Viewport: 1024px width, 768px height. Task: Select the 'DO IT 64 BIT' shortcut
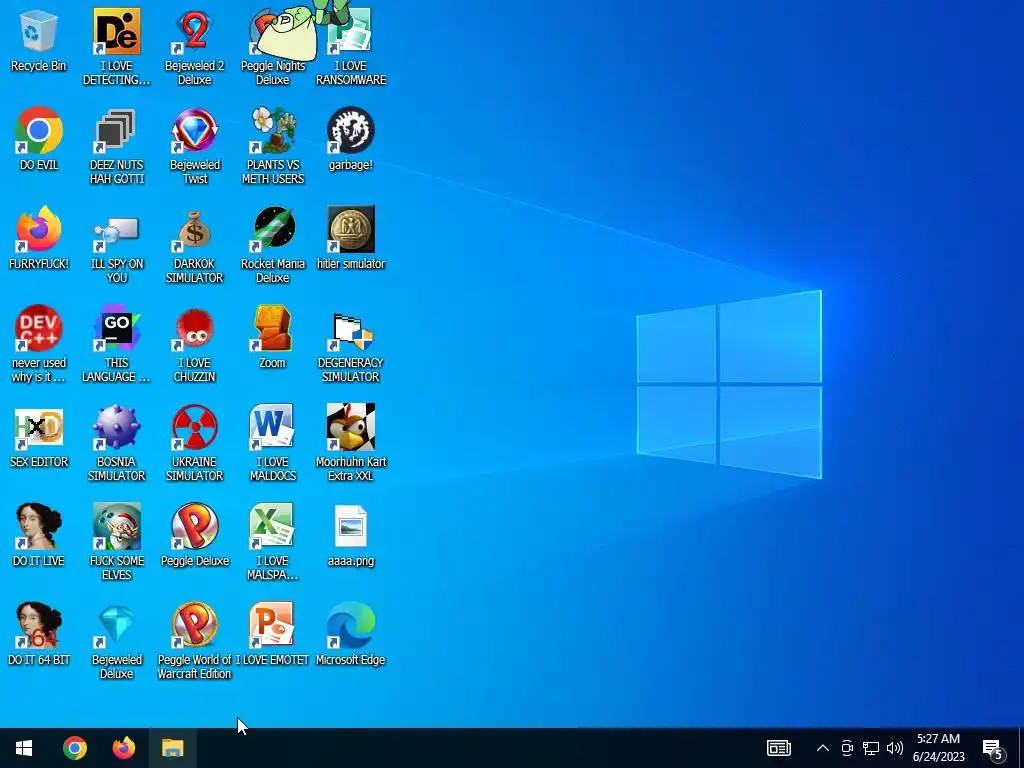[x=39, y=633]
